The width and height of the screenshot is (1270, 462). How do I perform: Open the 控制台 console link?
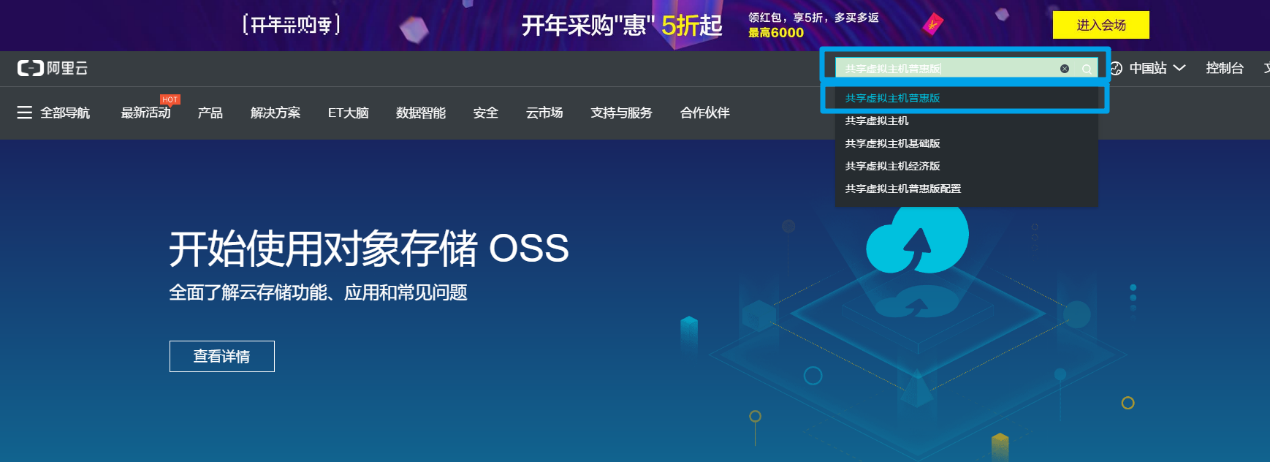[1224, 68]
